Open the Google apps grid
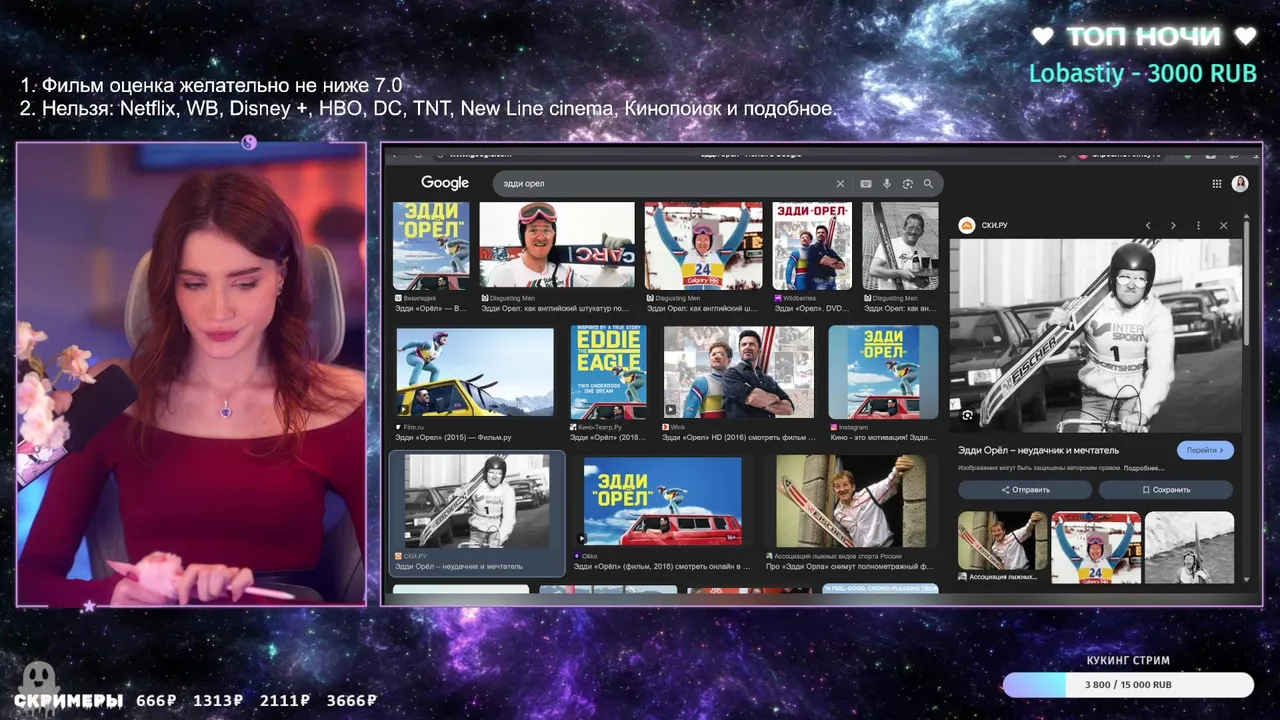This screenshot has height=720, width=1280. coord(1217,184)
